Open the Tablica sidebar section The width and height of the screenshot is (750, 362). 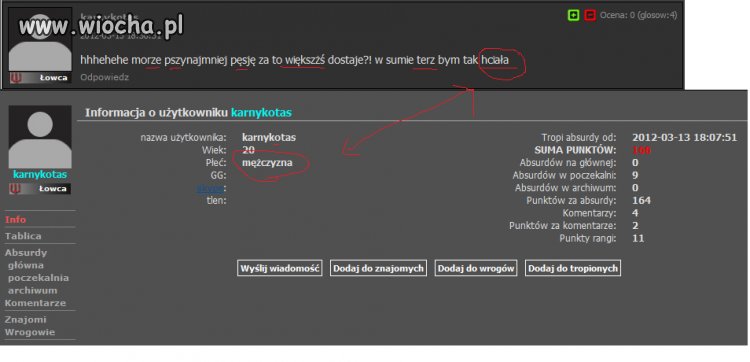tap(23, 236)
